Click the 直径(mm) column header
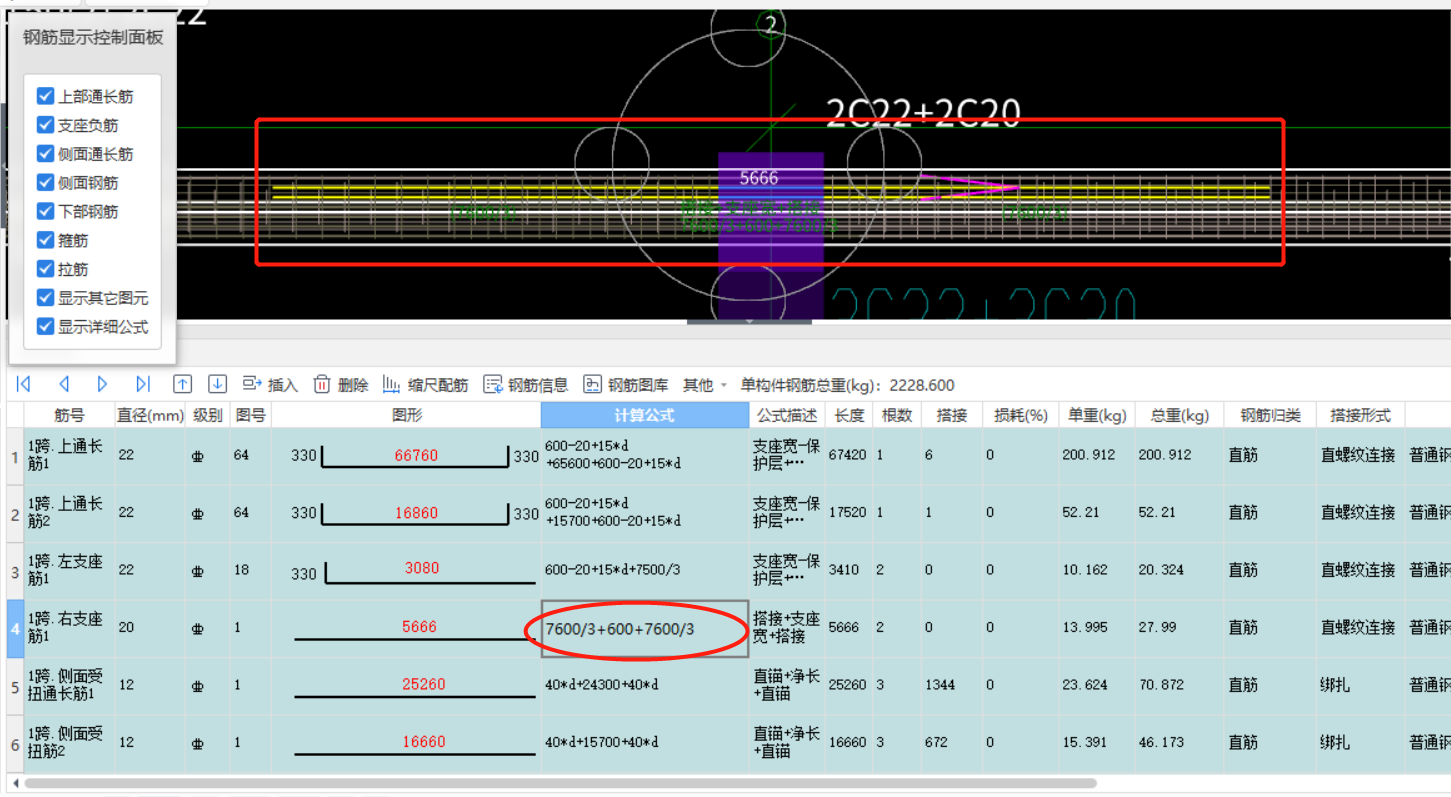Viewport: 1451px width, 797px height. tap(150, 415)
